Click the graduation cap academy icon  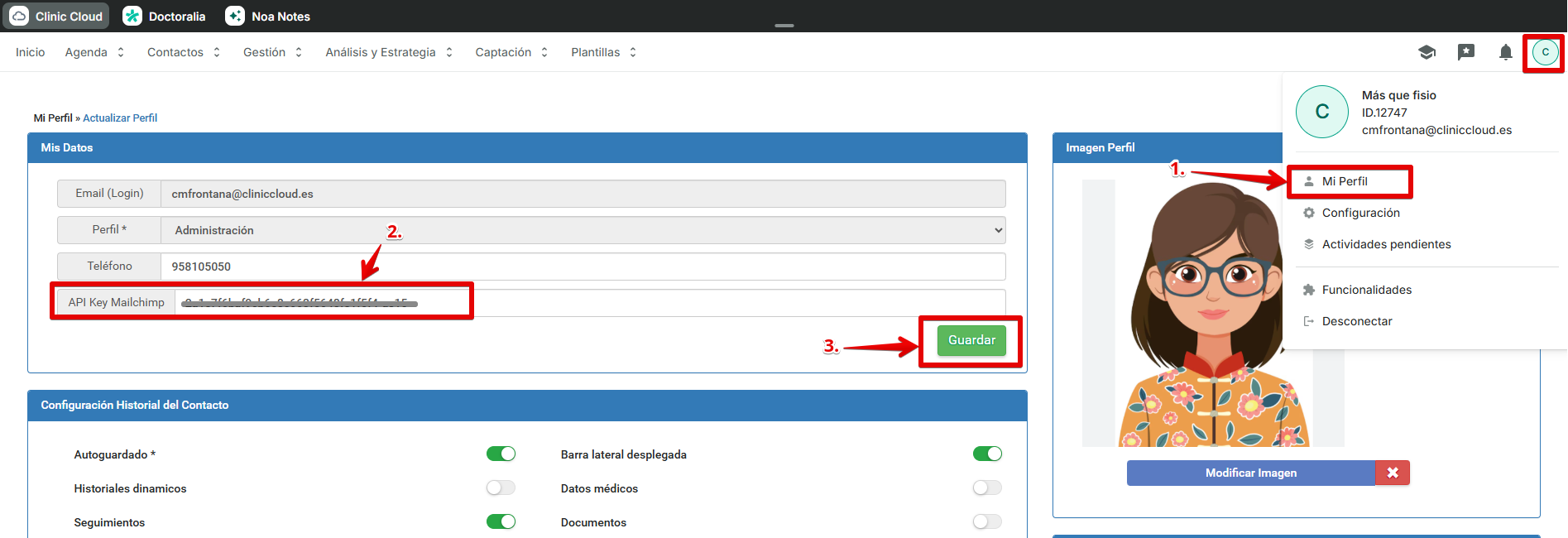[x=1427, y=52]
